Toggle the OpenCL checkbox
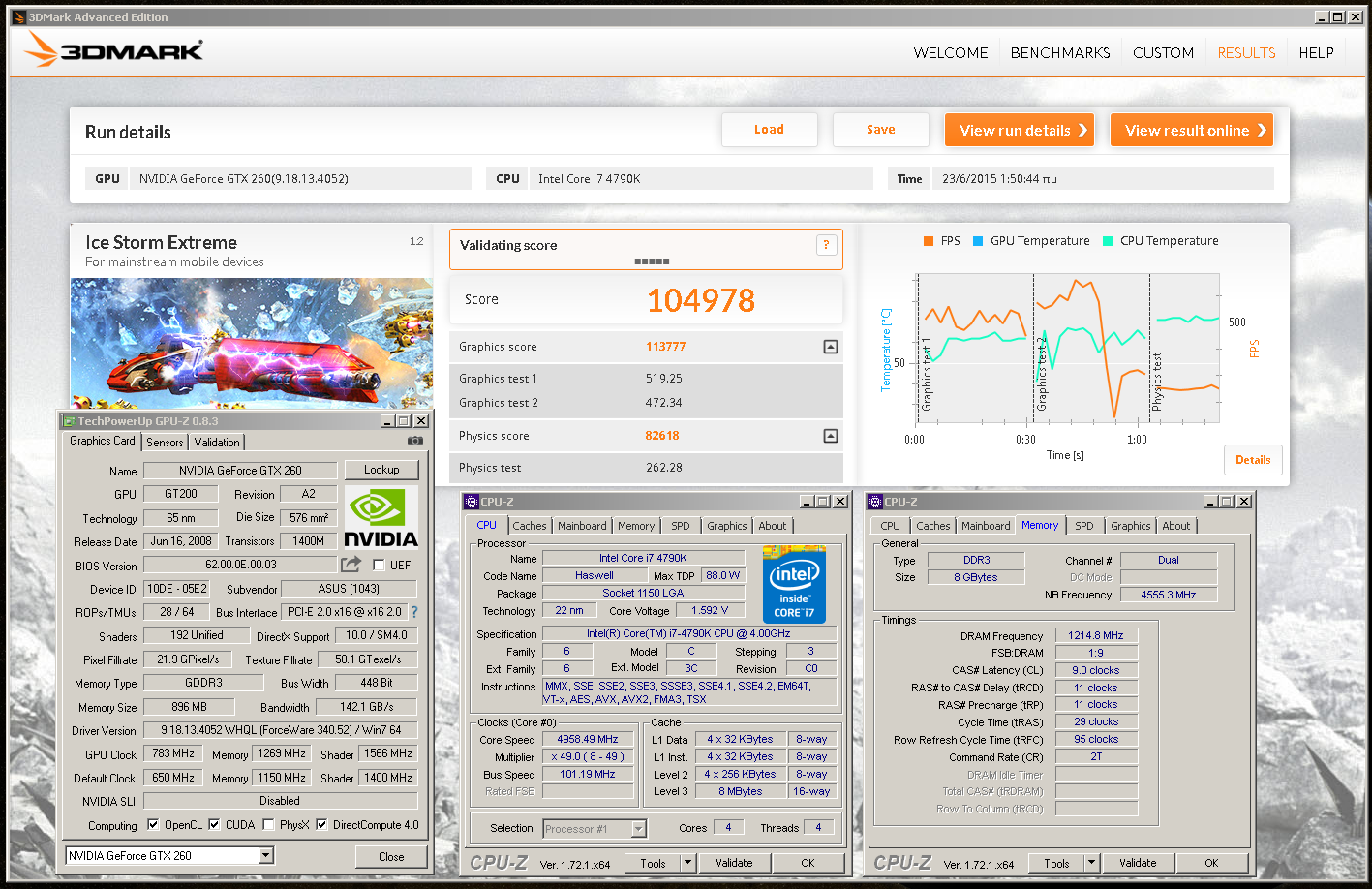 tap(153, 825)
